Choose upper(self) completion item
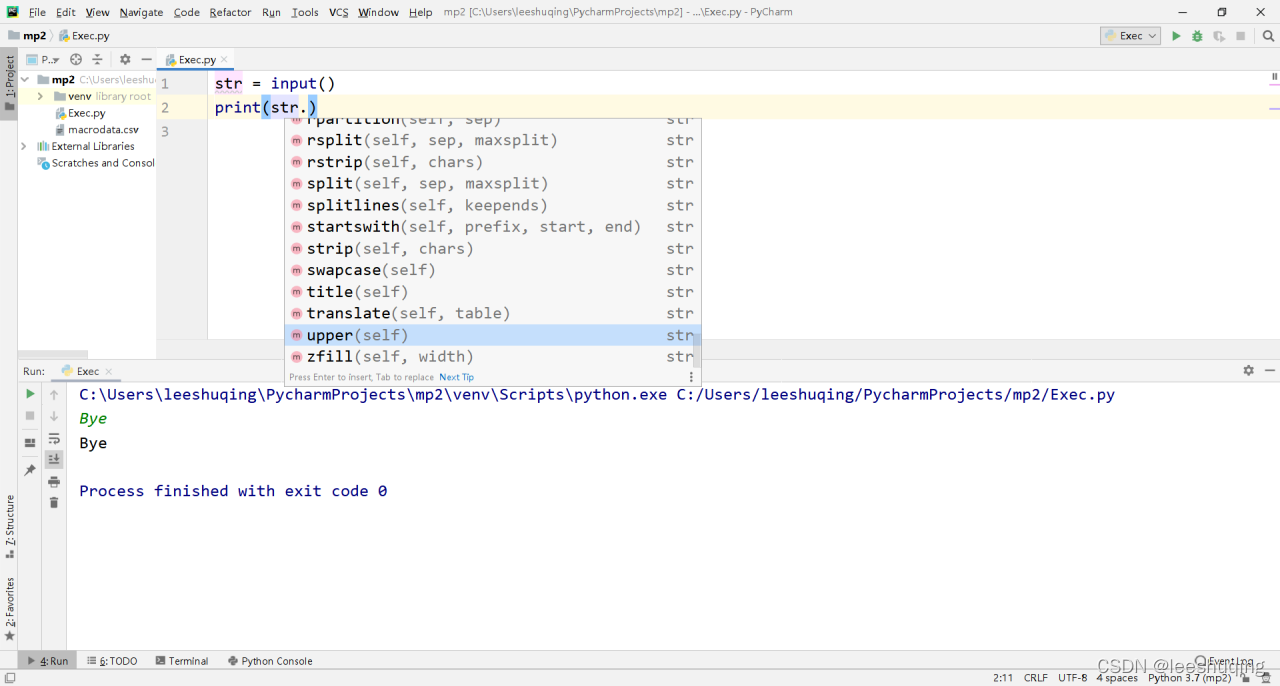The width and height of the screenshot is (1280, 686). pyautogui.click(x=493, y=335)
